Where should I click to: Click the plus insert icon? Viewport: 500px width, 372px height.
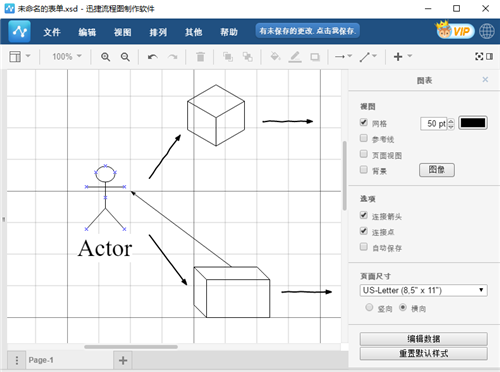tap(398, 57)
